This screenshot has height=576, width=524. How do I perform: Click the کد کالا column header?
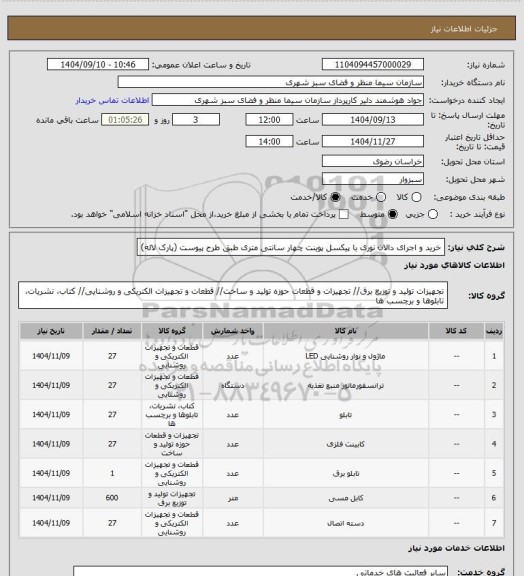456,331
